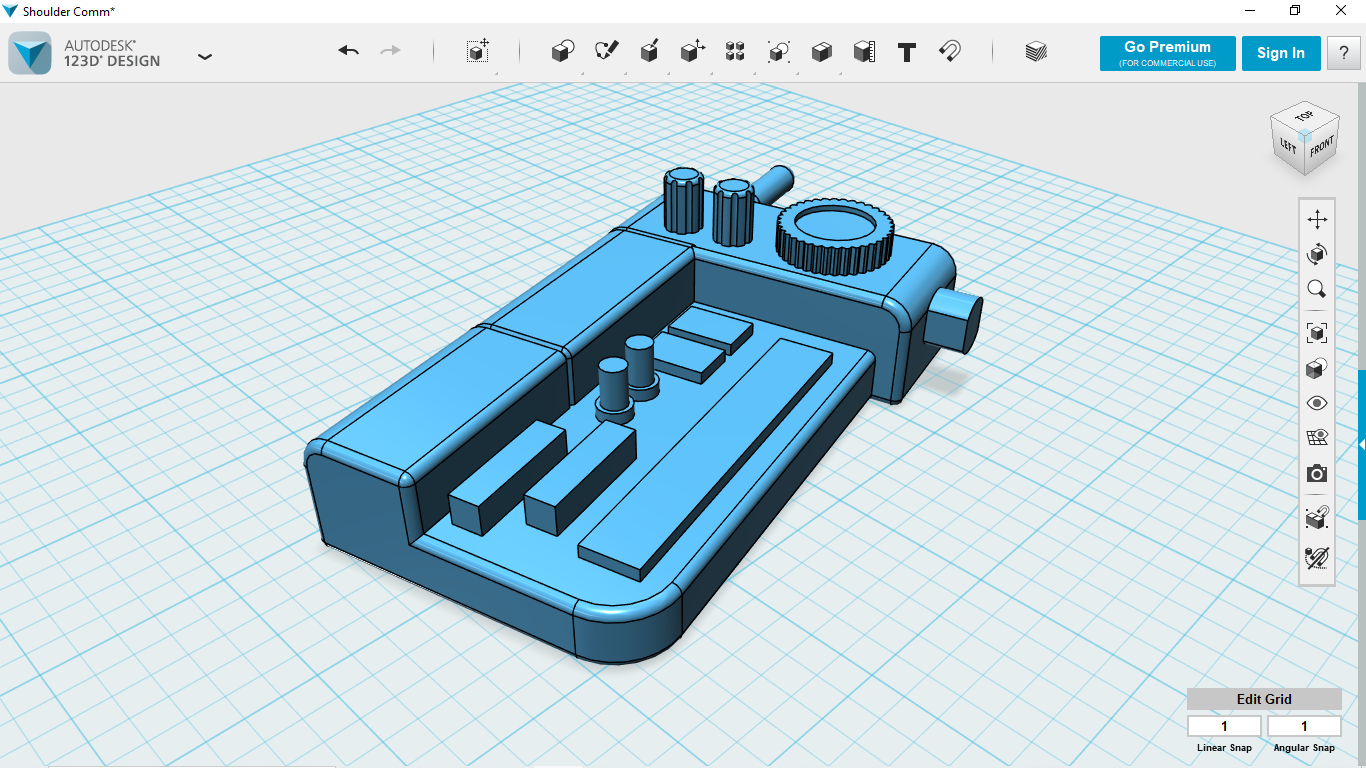The width and height of the screenshot is (1366, 768).
Task: Activate the Orbit view tool
Action: [x=1317, y=255]
